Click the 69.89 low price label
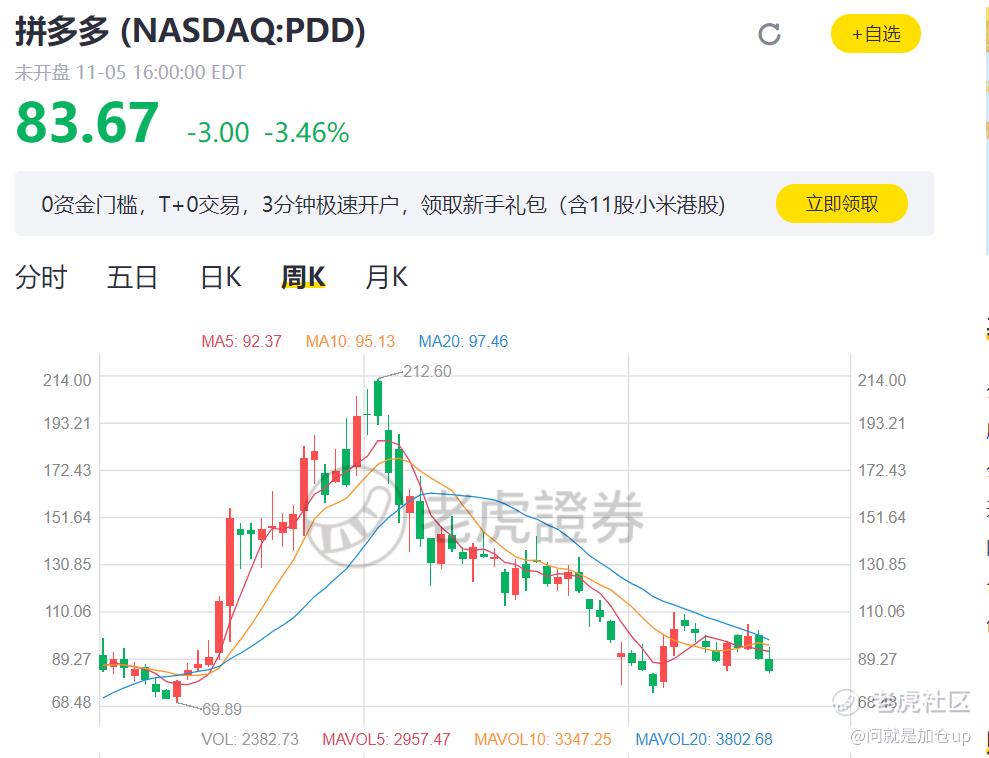The width and height of the screenshot is (989, 758). [x=222, y=709]
